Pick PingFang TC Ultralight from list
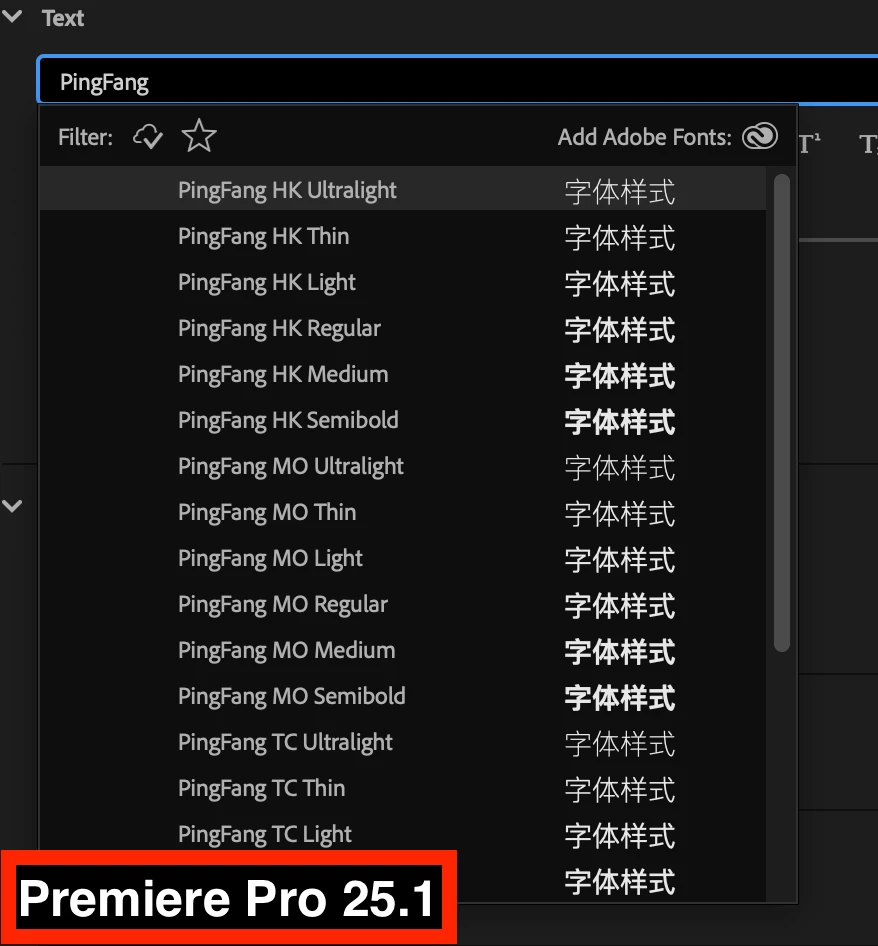 (402, 742)
